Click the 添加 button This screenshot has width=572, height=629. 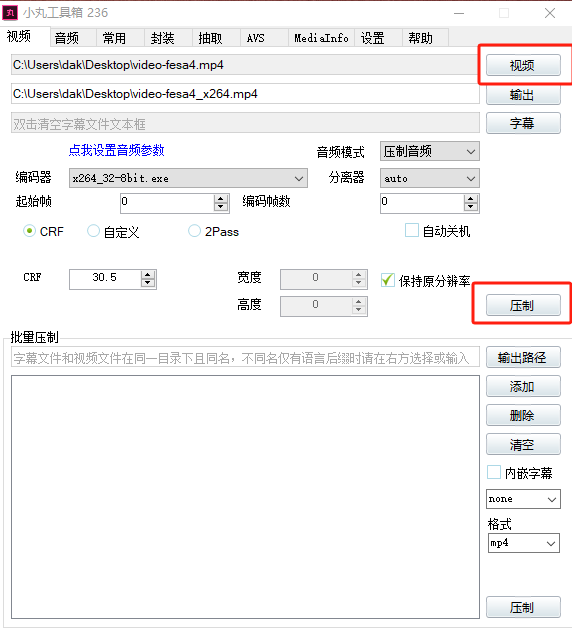click(523, 386)
